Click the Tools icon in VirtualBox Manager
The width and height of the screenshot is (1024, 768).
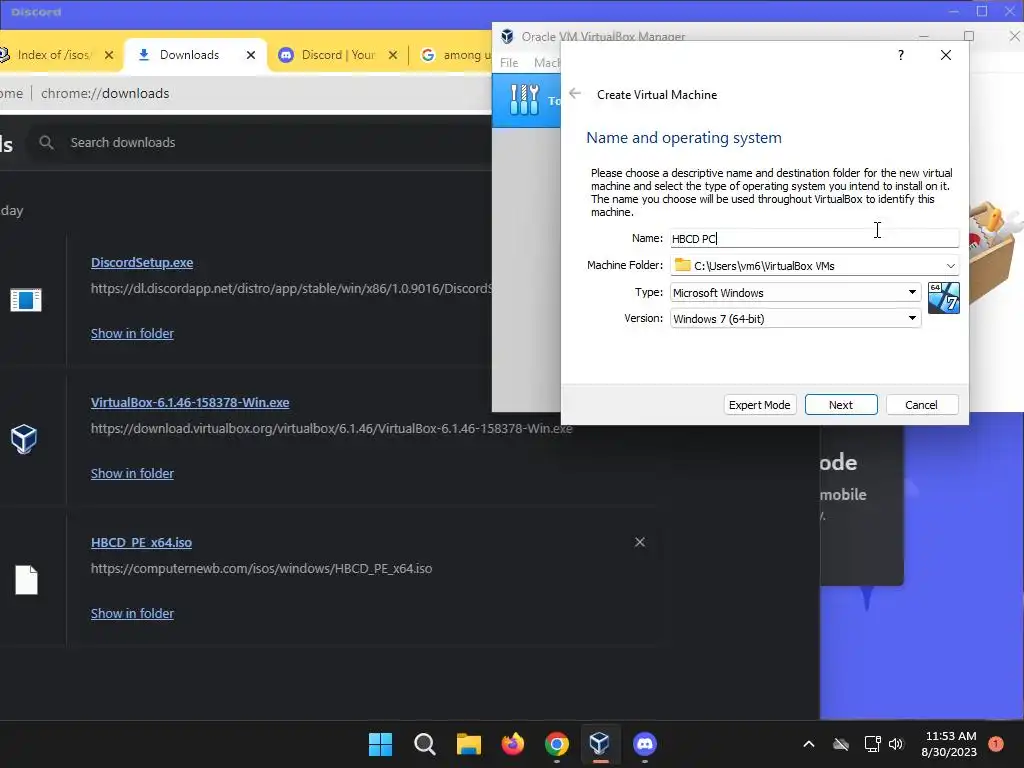(524, 100)
